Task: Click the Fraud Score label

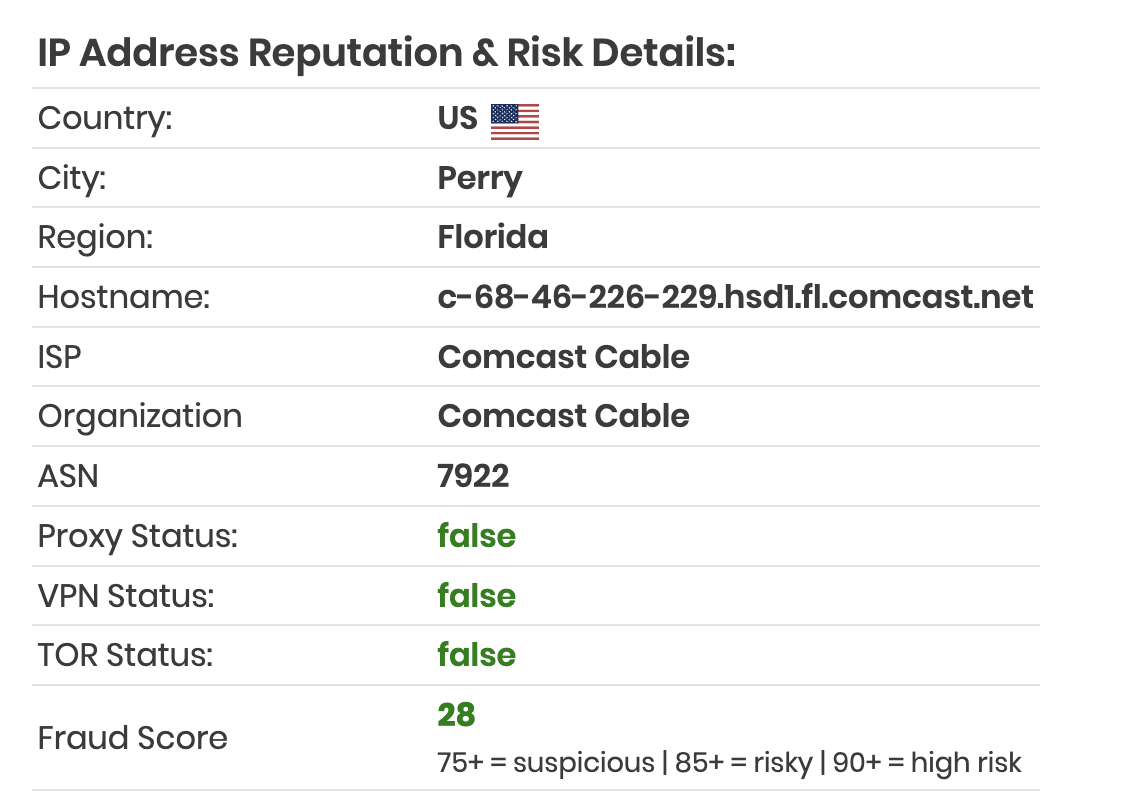Action: (133, 738)
